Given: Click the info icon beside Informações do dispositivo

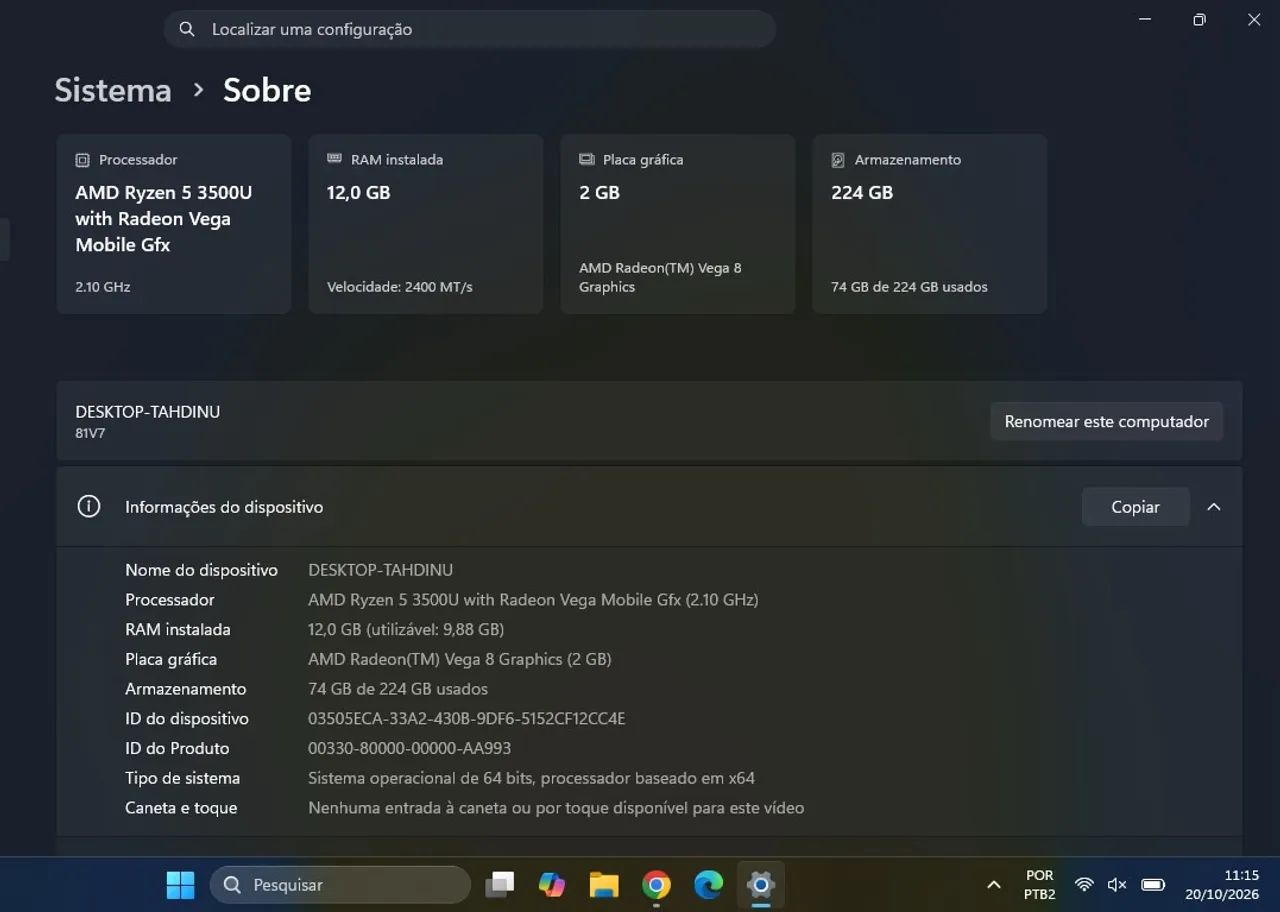Looking at the screenshot, I should click(89, 507).
